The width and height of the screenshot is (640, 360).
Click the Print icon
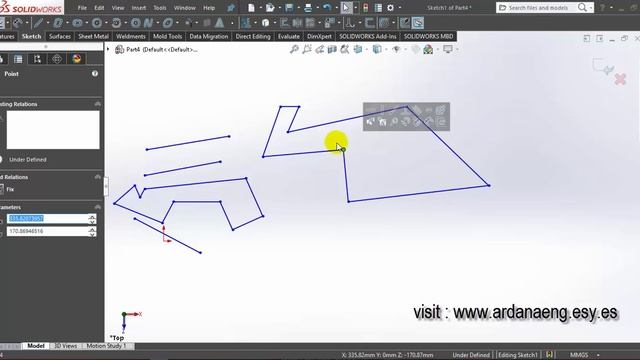point(308,8)
